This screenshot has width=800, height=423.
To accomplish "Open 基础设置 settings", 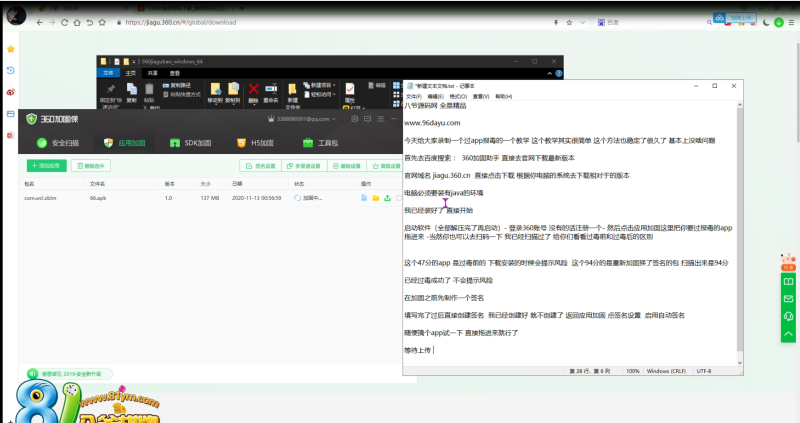I will [346, 166].
